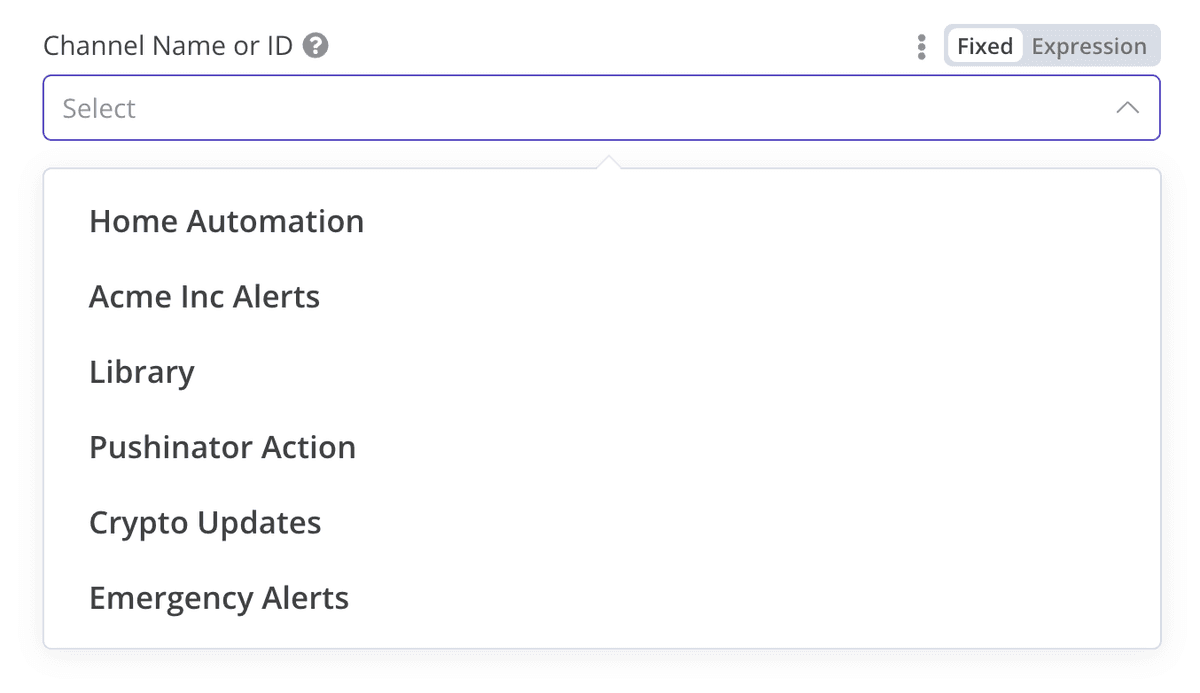Click the help question mark icon
This screenshot has height=693, width=1200.
[x=316, y=46]
